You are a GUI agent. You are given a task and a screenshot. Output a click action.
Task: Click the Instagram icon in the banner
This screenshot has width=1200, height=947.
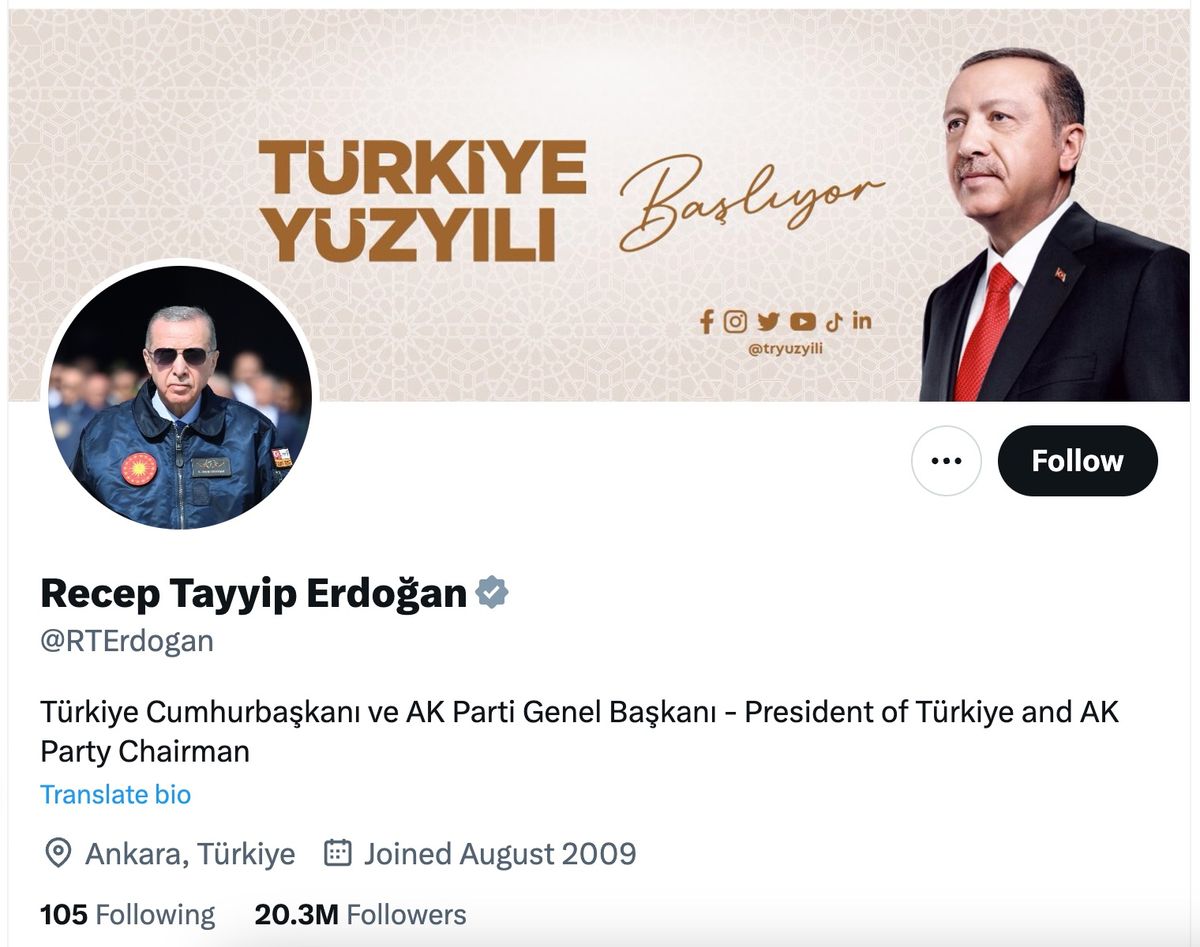pyautogui.click(x=735, y=321)
